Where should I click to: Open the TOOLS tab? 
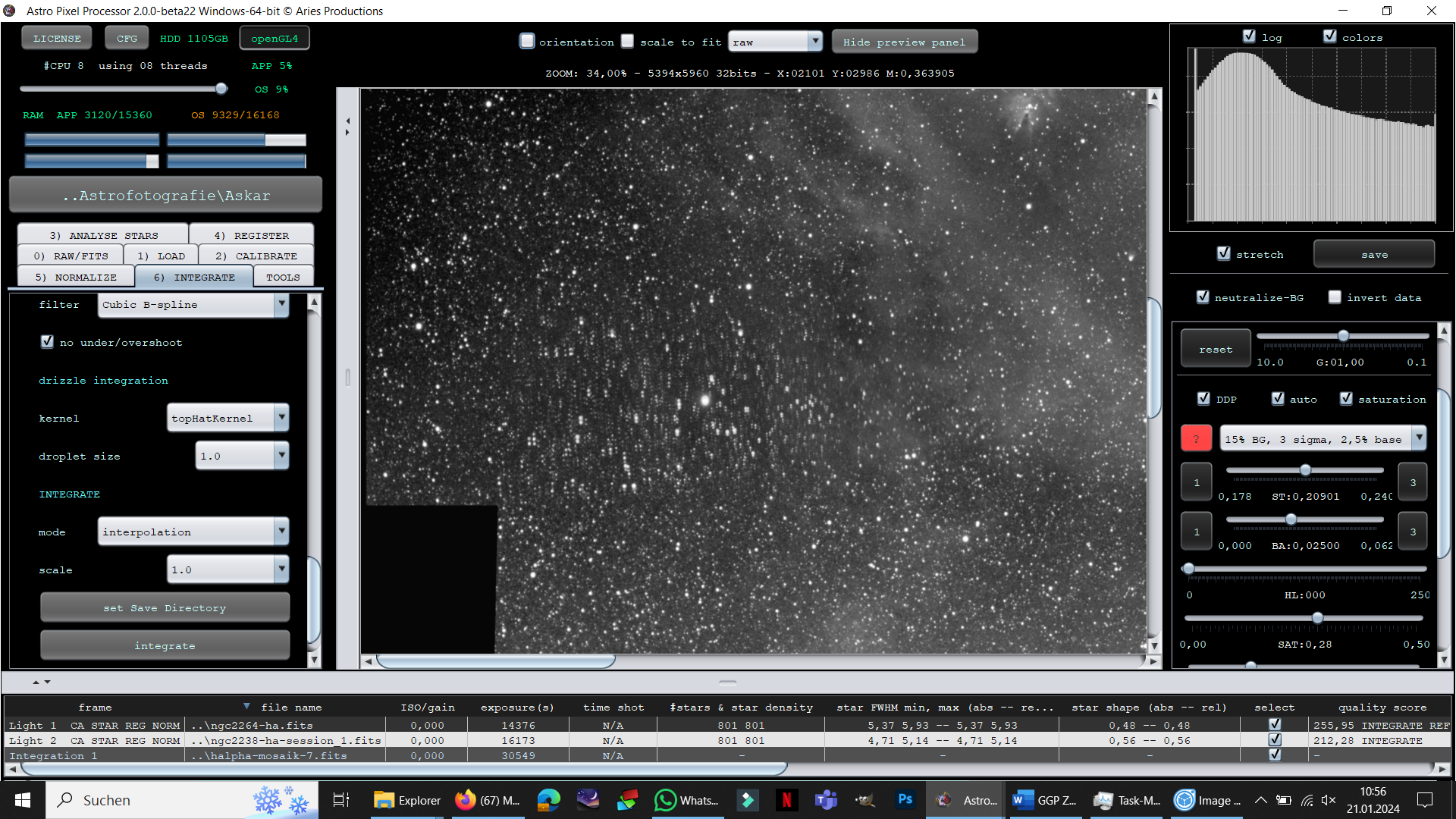coord(283,277)
